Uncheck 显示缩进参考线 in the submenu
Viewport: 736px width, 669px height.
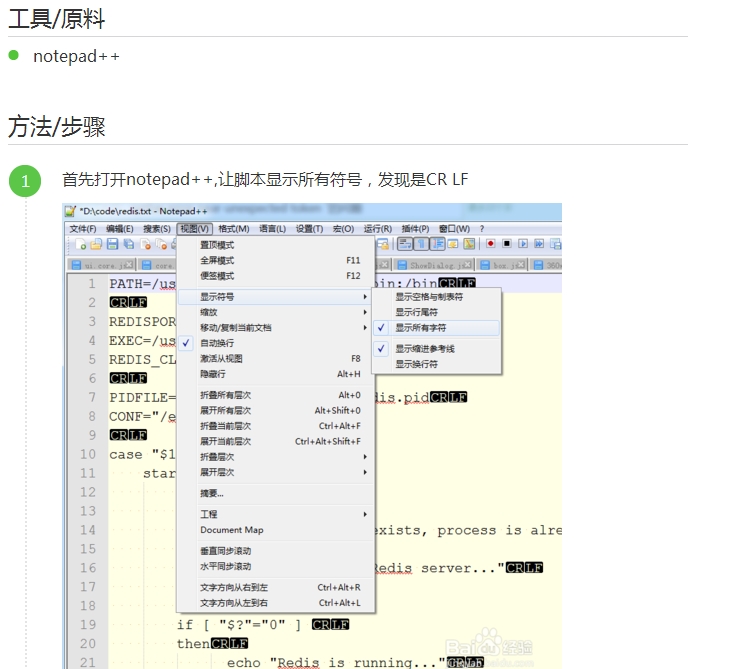click(437, 349)
